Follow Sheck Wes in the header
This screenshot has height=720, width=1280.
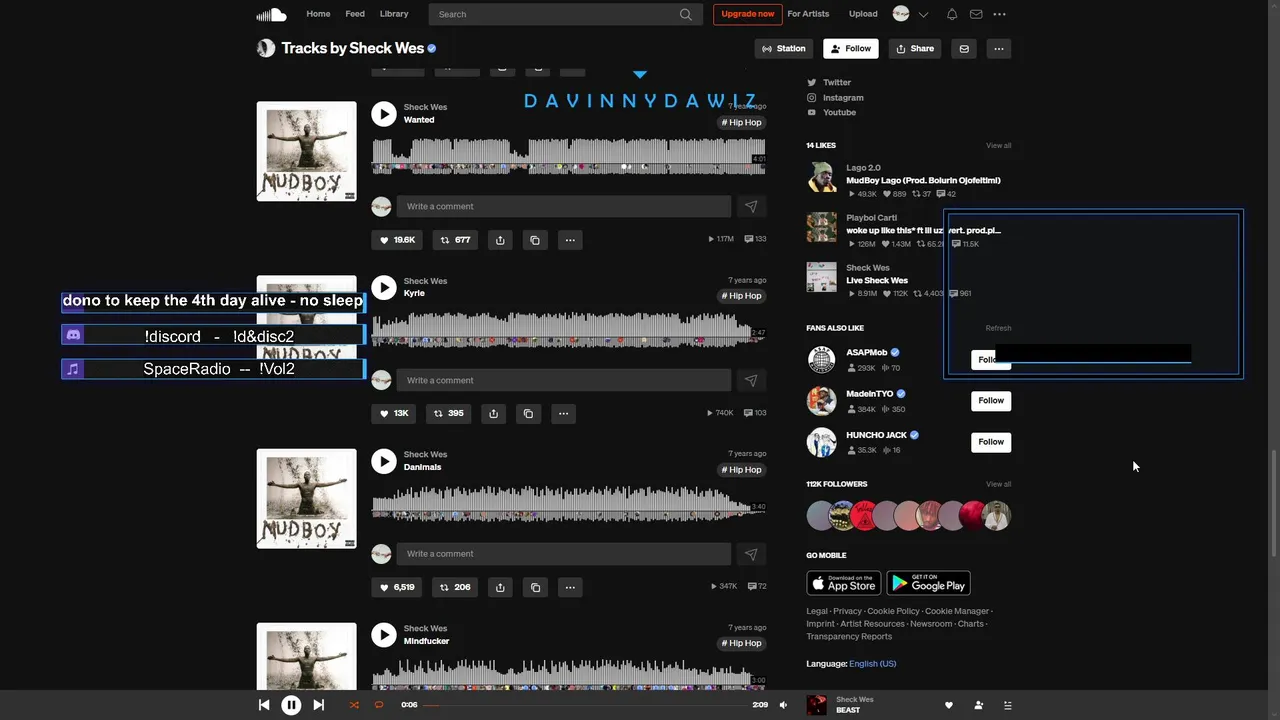click(850, 48)
